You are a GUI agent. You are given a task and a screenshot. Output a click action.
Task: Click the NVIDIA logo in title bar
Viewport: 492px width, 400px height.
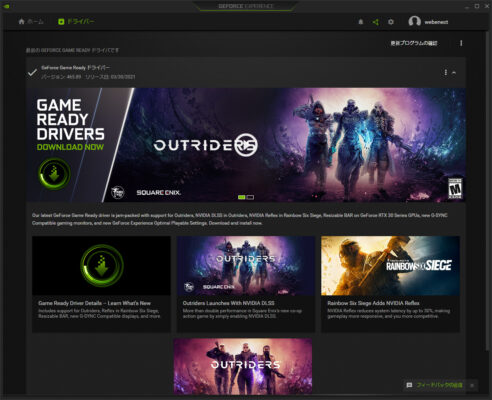(x=6, y=6)
